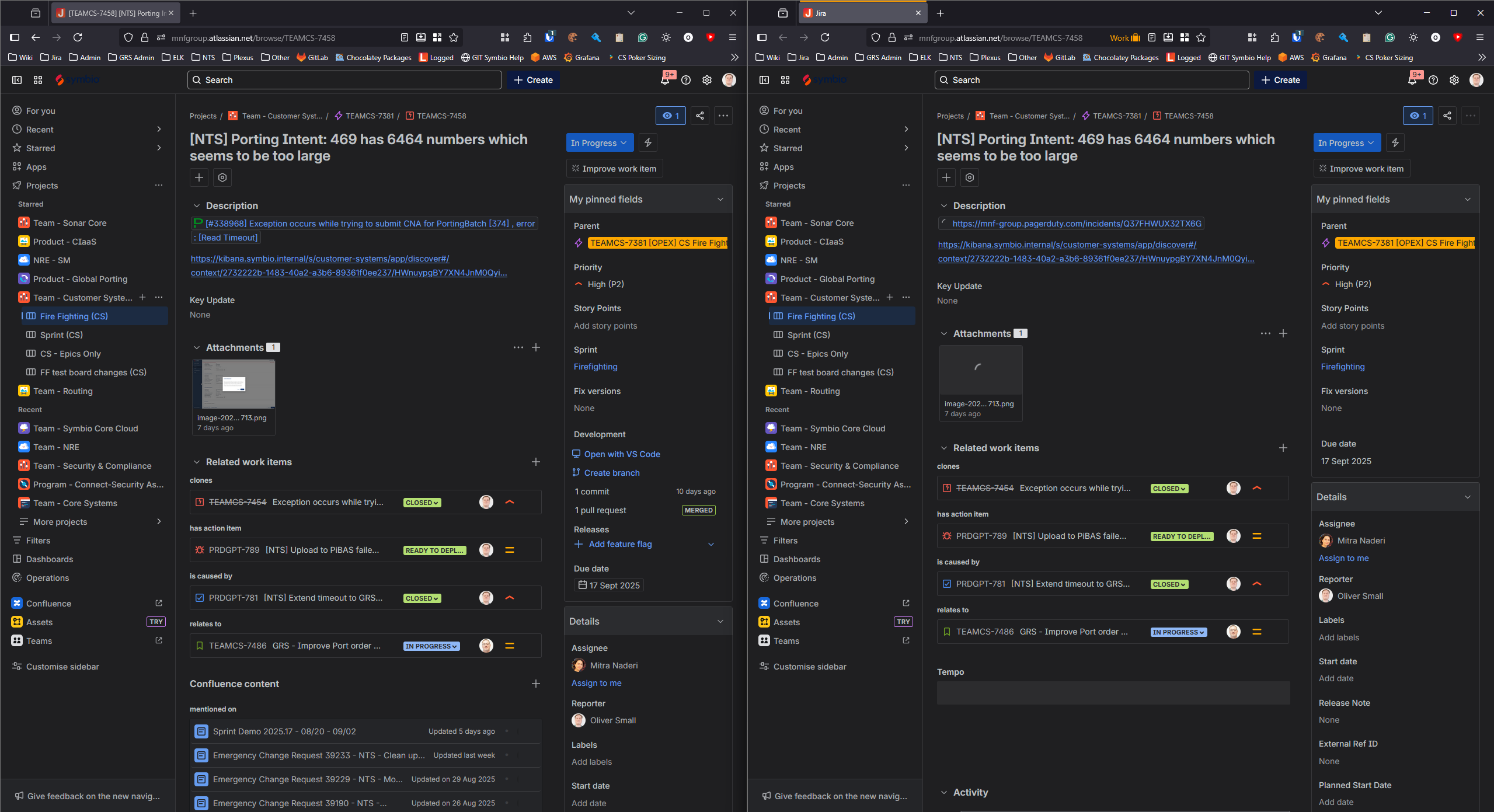1494x812 pixels.
Task: Open the notifications bell icon
Action: (x=666, y=79)
